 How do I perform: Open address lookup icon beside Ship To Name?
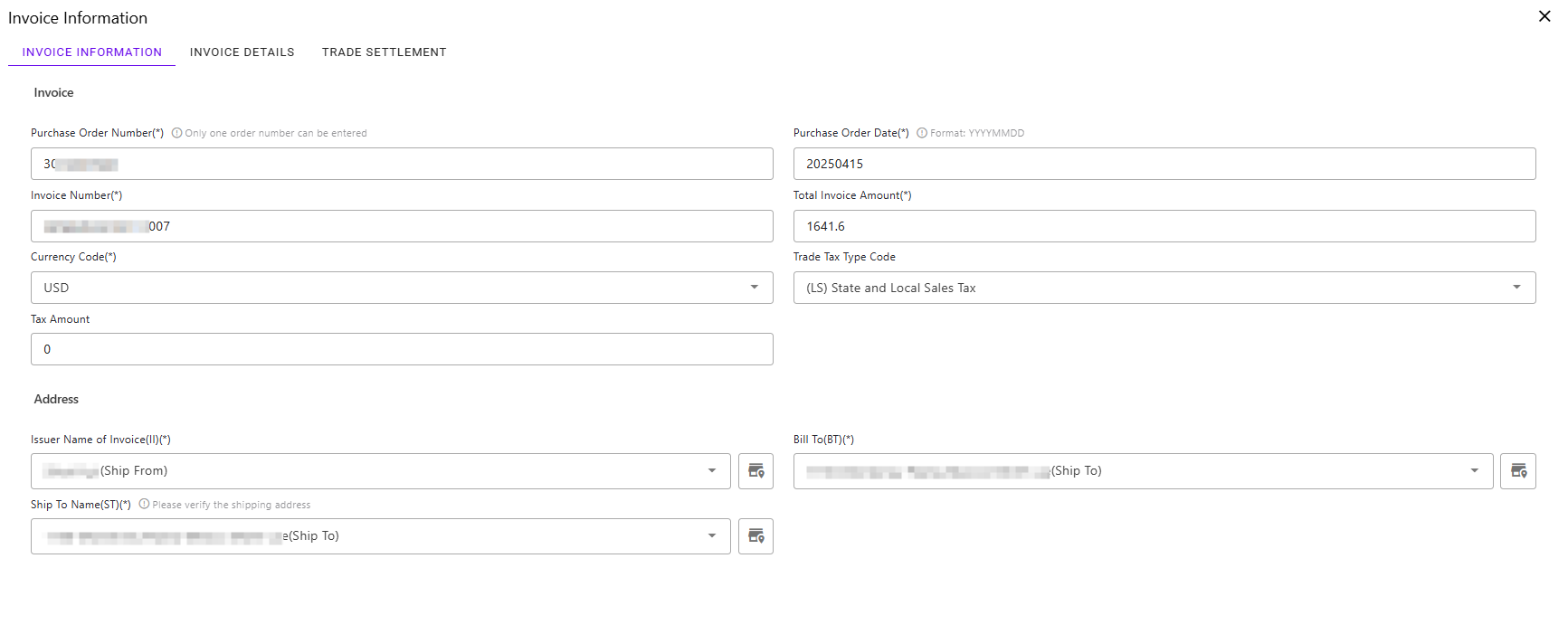coord(755,536)
